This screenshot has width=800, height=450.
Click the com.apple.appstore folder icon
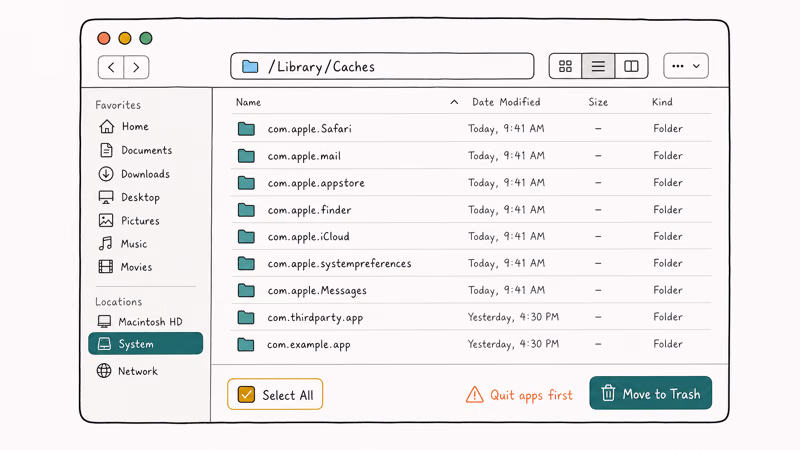246,183
